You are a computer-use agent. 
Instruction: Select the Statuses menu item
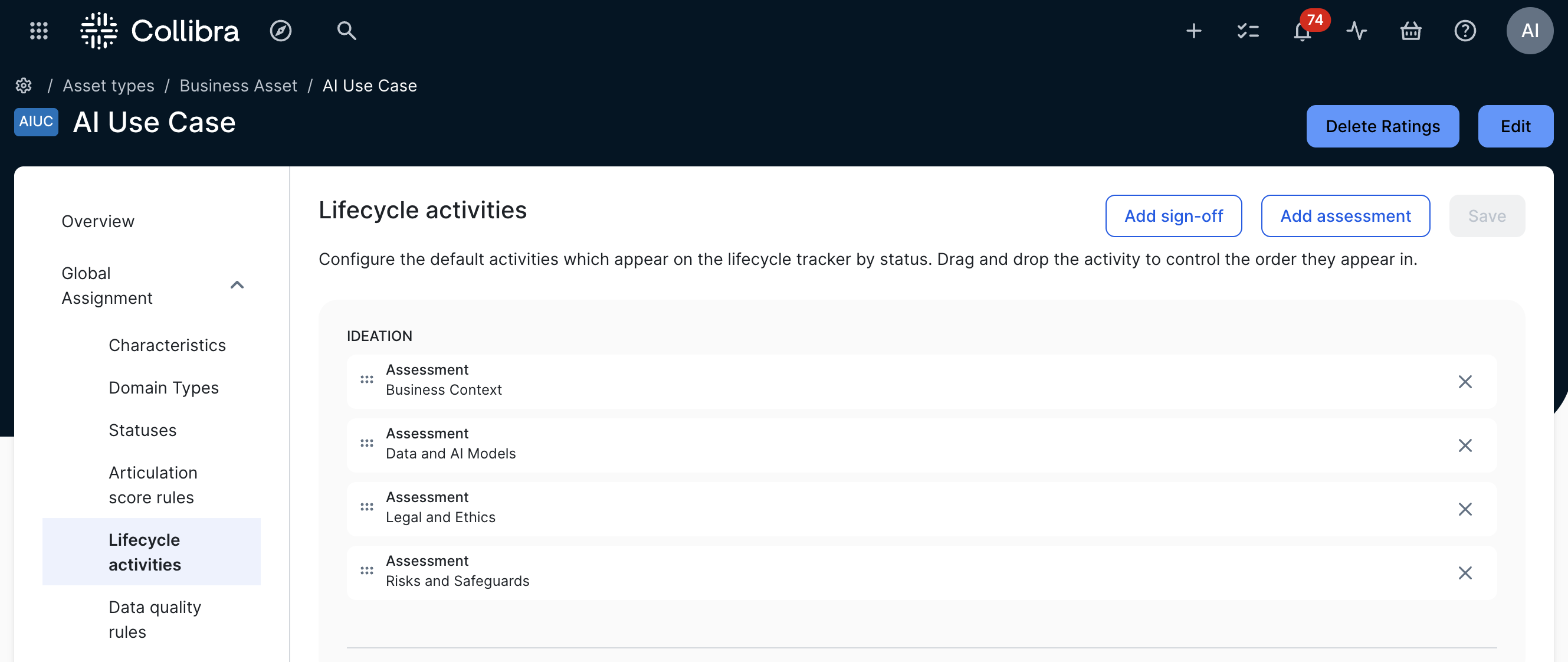click(x=142, y=430)
